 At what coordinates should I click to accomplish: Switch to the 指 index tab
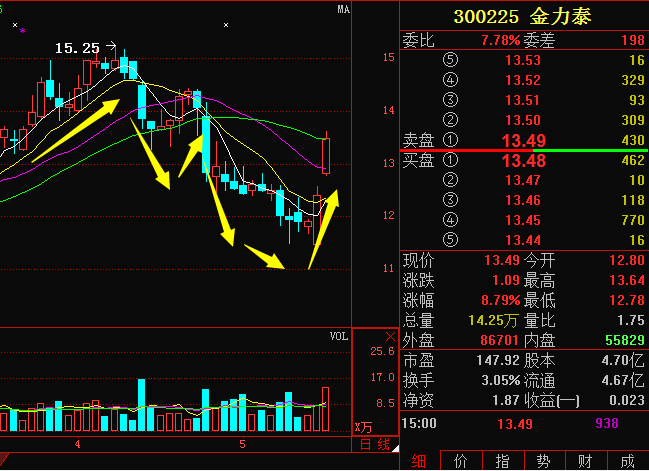502,461
